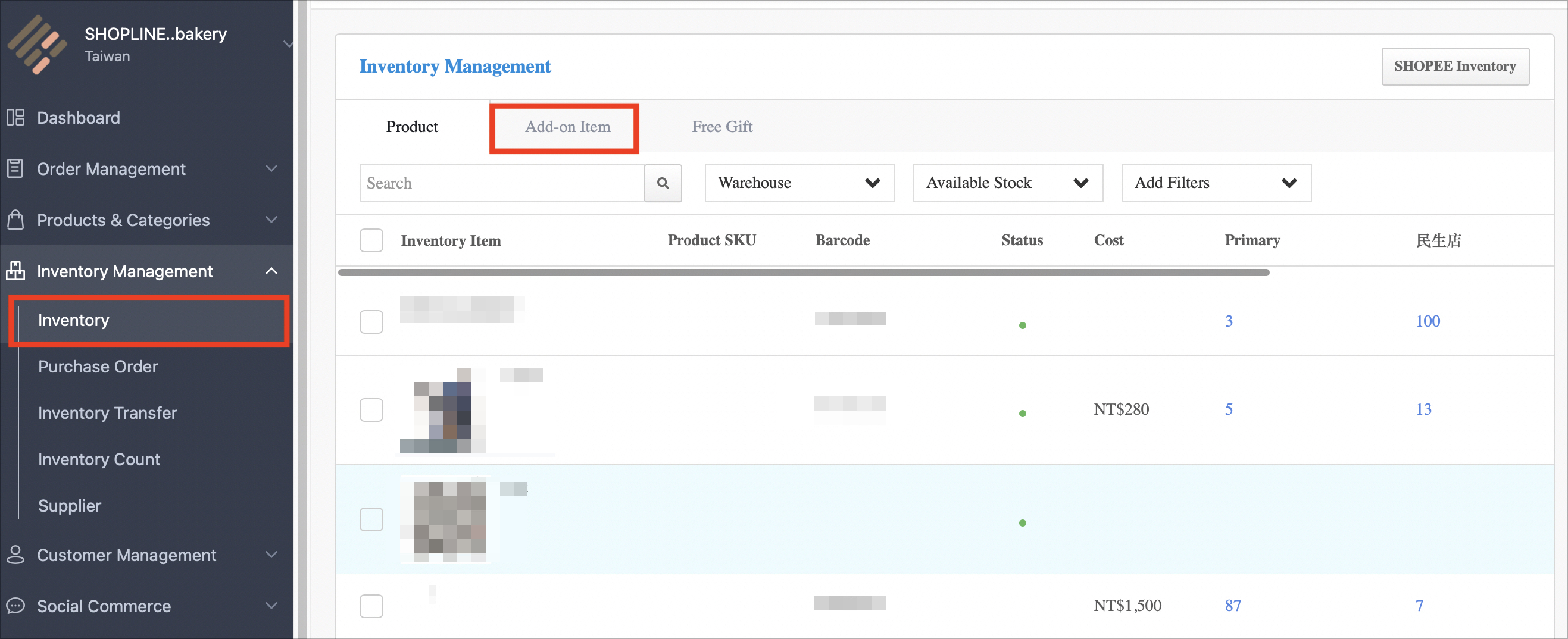
Task: Expand the shop switcher chevron
Action: click(x=288, y=44)
